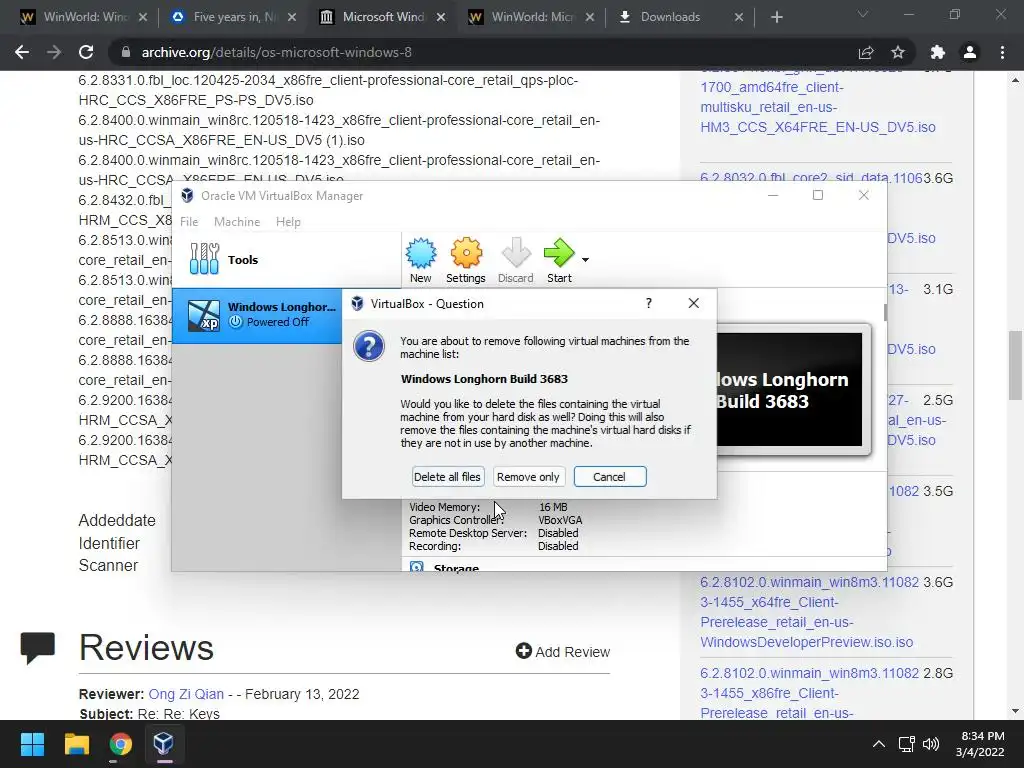
Task: Open Chrome from the taskbar
Action: [120, 744]
